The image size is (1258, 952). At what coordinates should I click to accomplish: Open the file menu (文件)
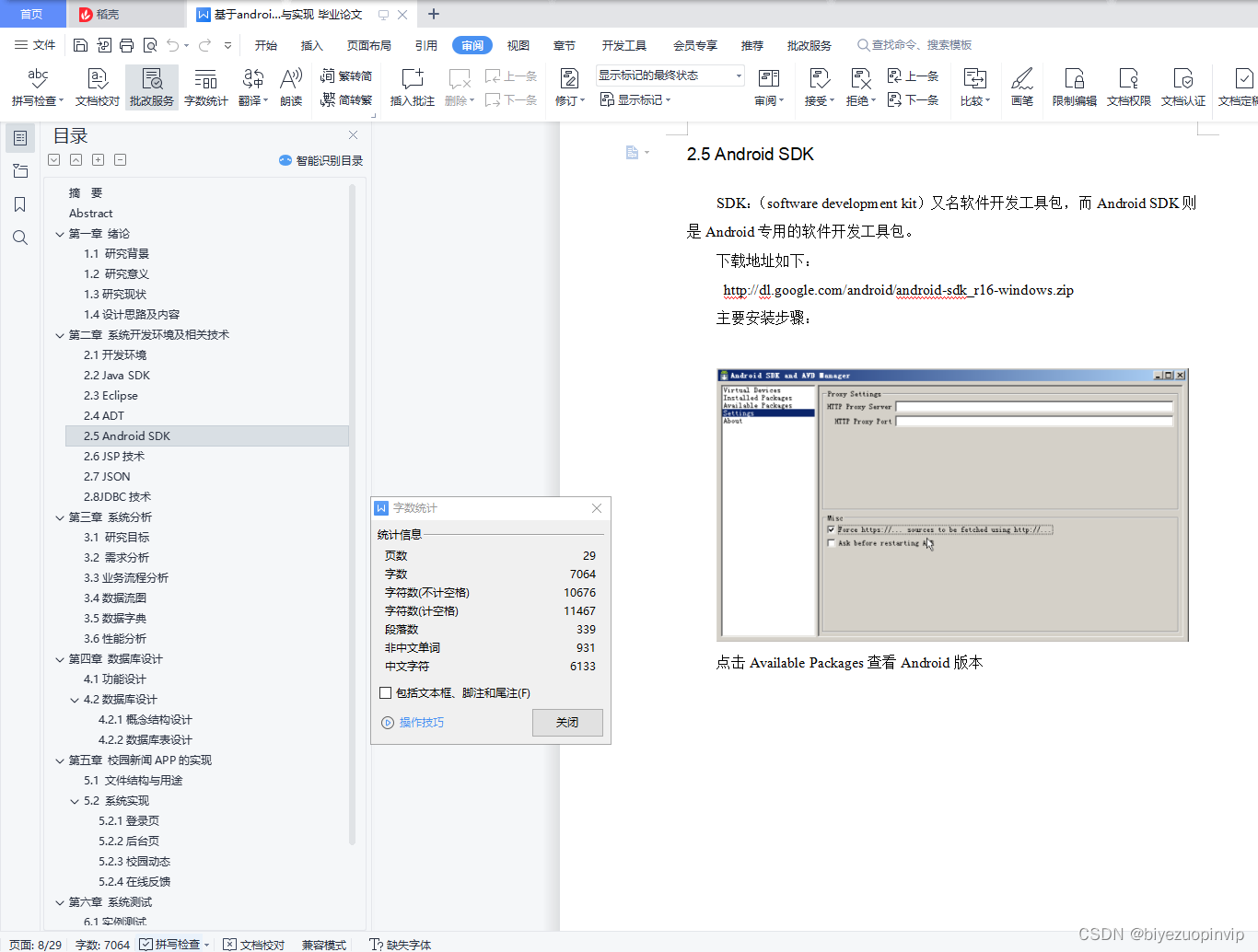(x=35, y=45)
